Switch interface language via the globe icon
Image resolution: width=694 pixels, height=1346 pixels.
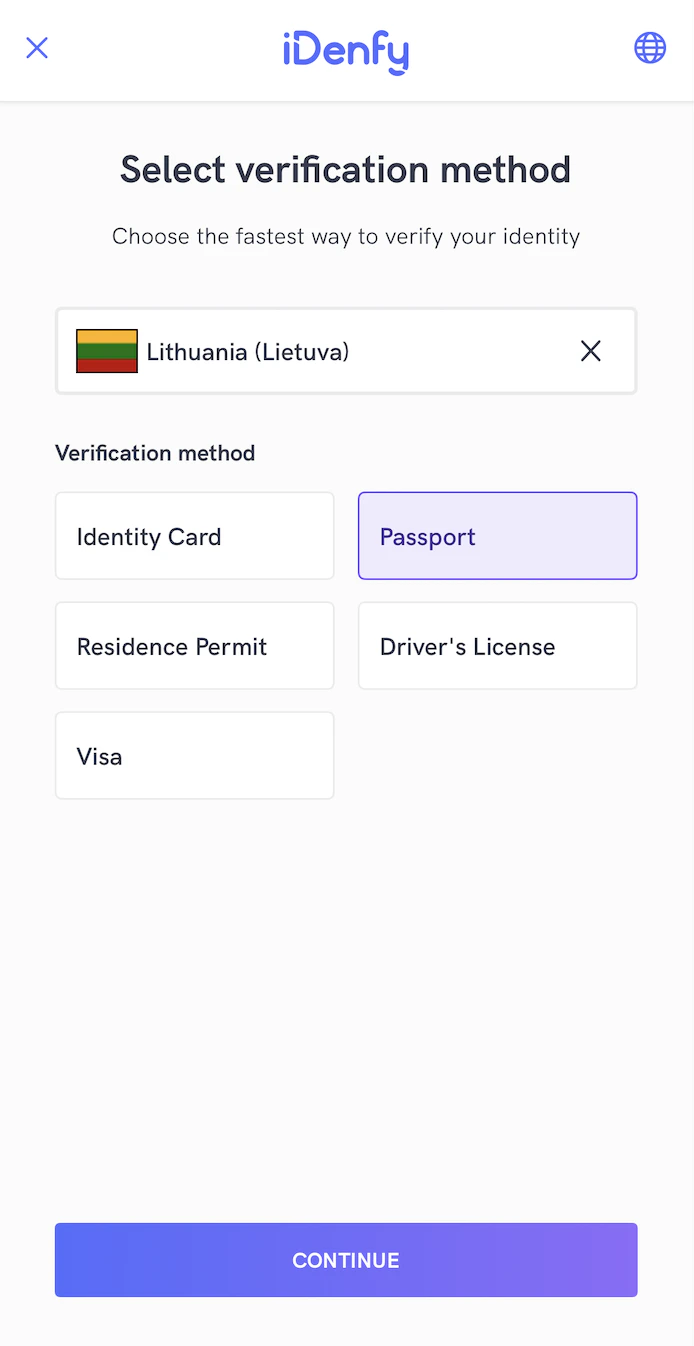click(650, 47)
